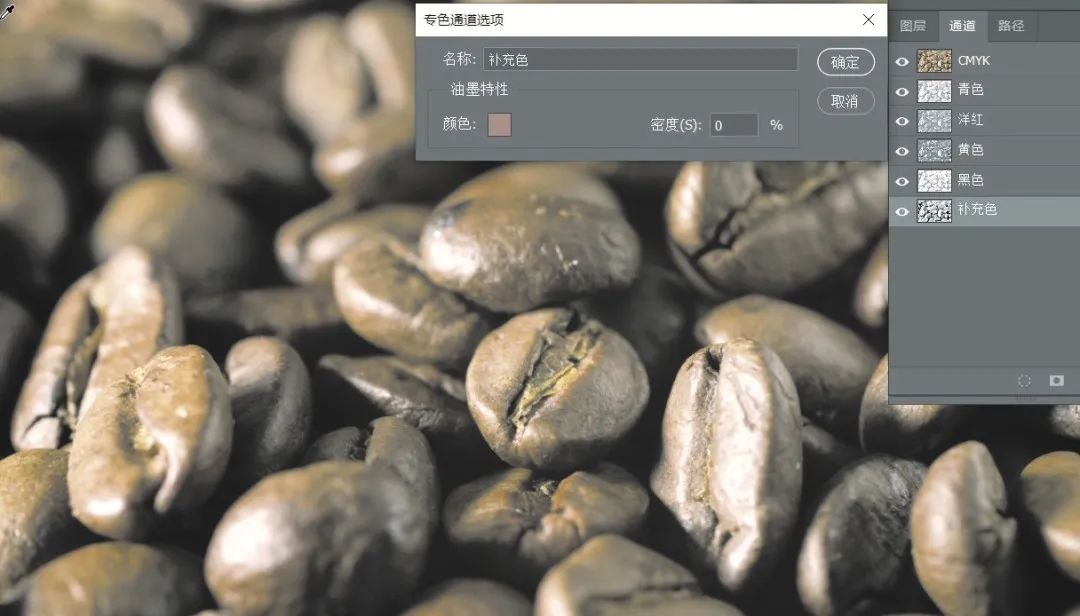The image size is (1080, 616).
Task: Select the 通道 tab
Action: (962, 26)
